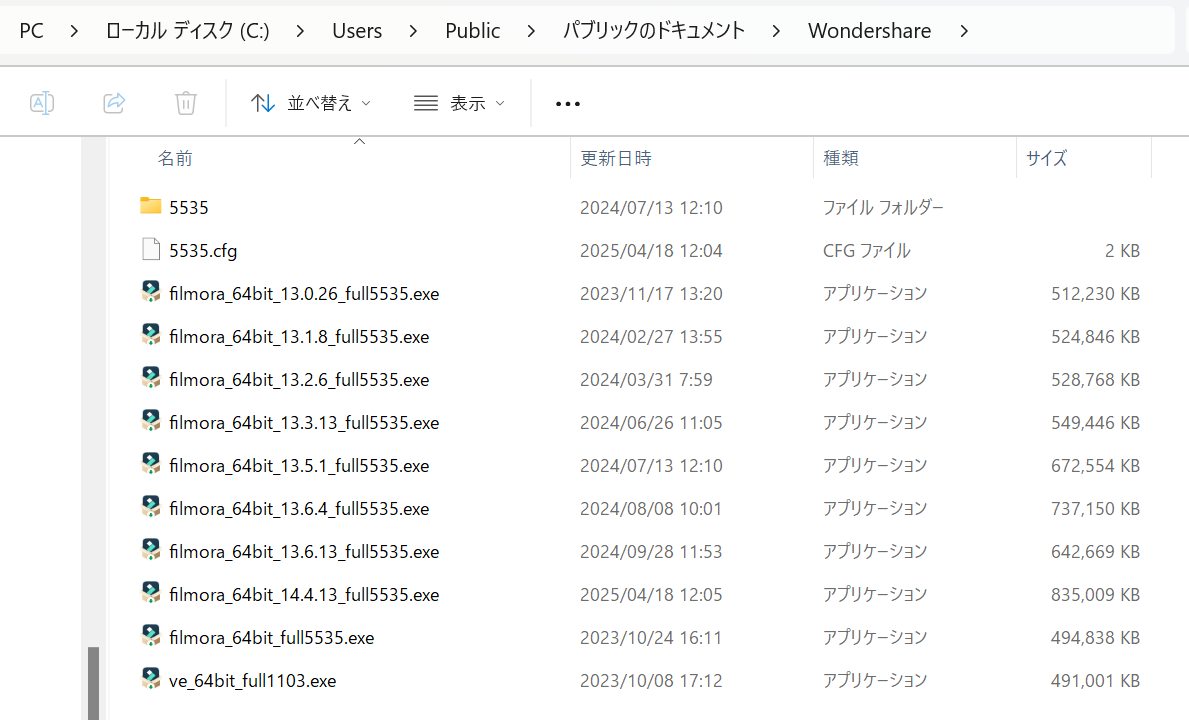This screenshot has height=720, width=1189.
Task: Click the filmora_64bit_13.1.8_full5535.exe icon
Action: (x=151, y=335)
